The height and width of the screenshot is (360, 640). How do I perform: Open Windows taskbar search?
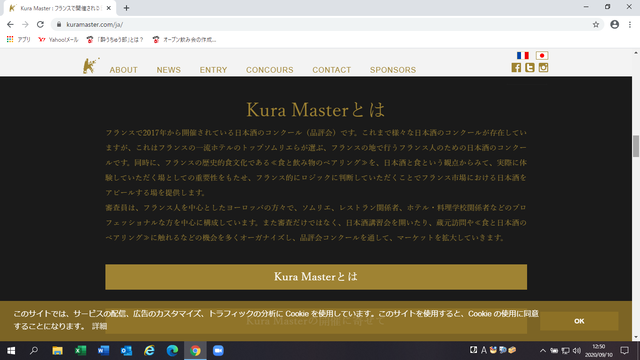(34, 351)
